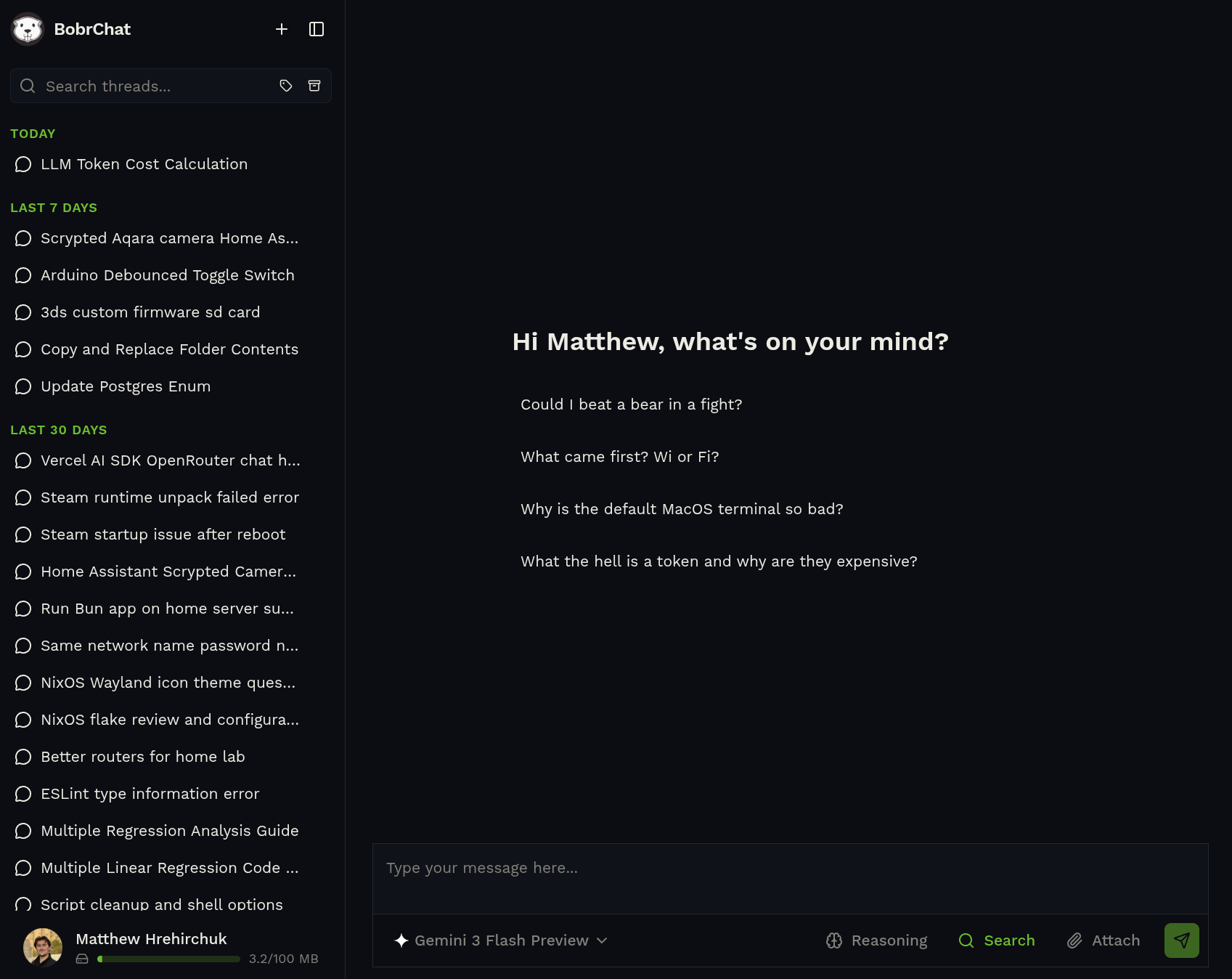1232x979 pixels.
Task: Pick the MacOS terminal suggestion prompt
Action: point(682,509)
